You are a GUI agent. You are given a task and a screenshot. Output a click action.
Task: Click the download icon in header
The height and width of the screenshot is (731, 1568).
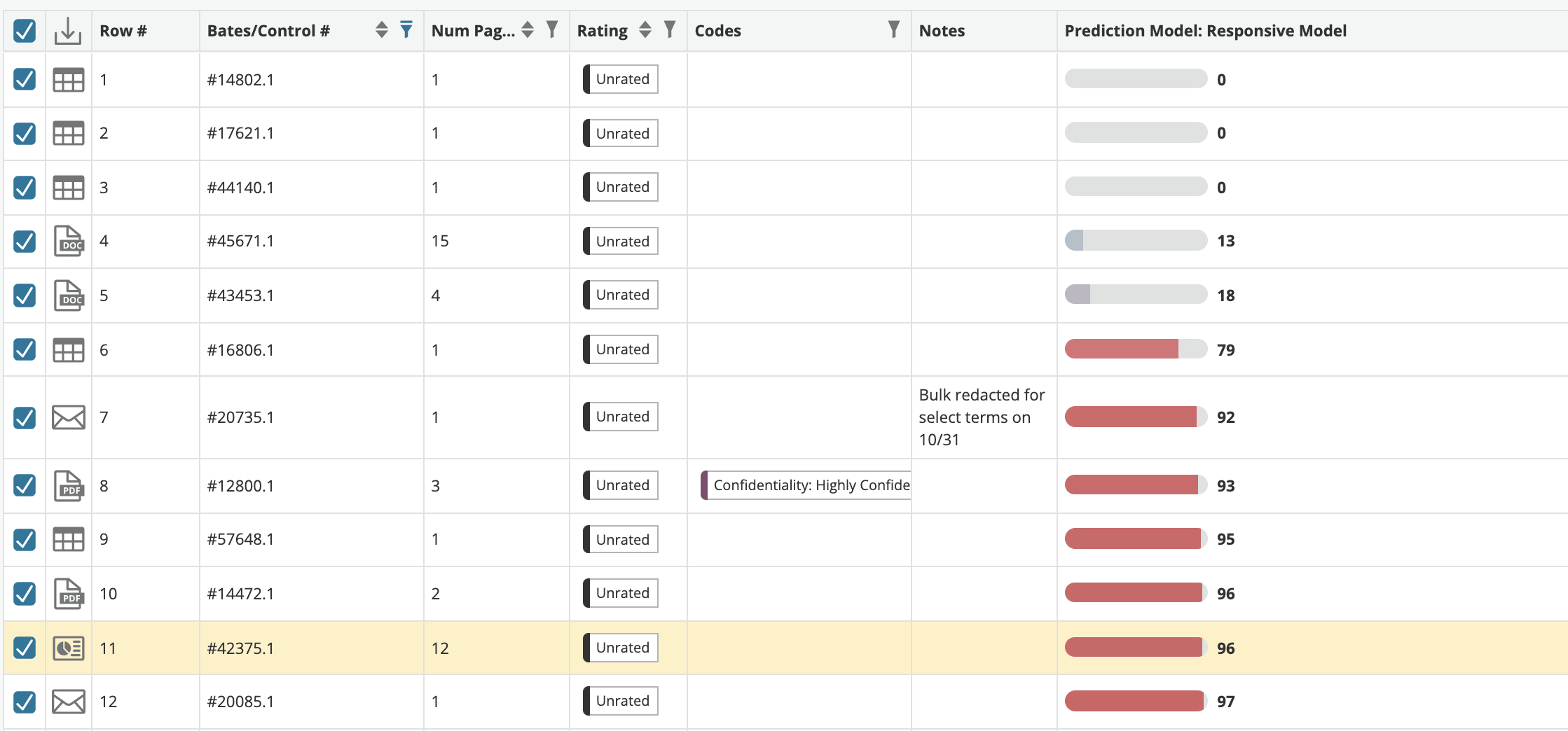(x=68, y=31)
